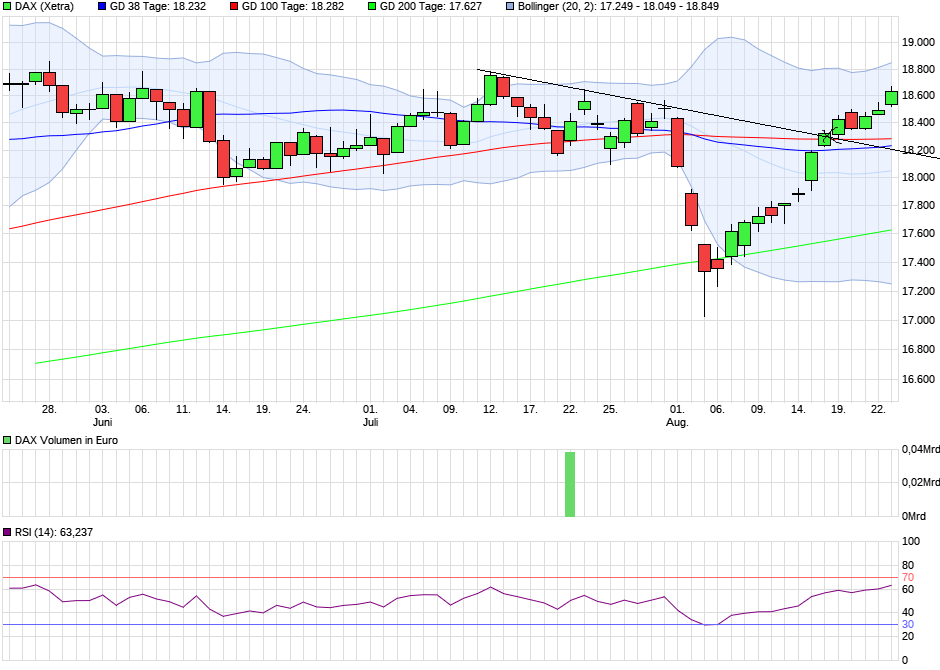
Task: Click the '04.' date axis label
Action: [x=410, y=409]
